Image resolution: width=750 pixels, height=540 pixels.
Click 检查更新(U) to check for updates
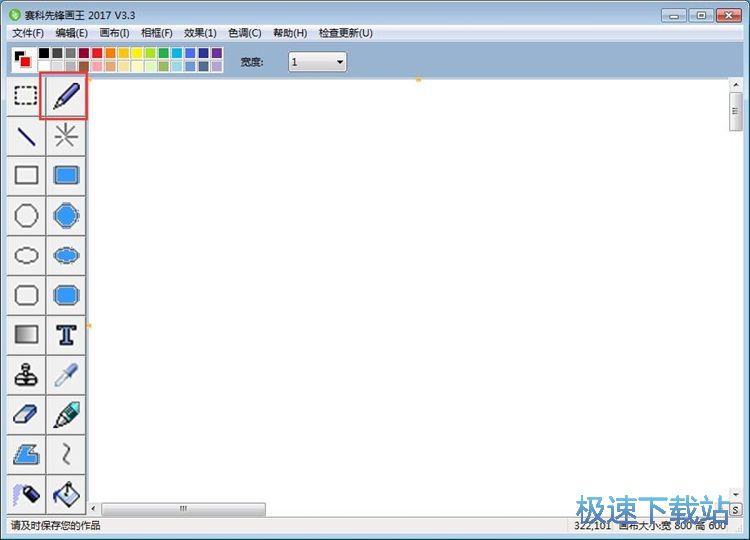pos(345,33)
